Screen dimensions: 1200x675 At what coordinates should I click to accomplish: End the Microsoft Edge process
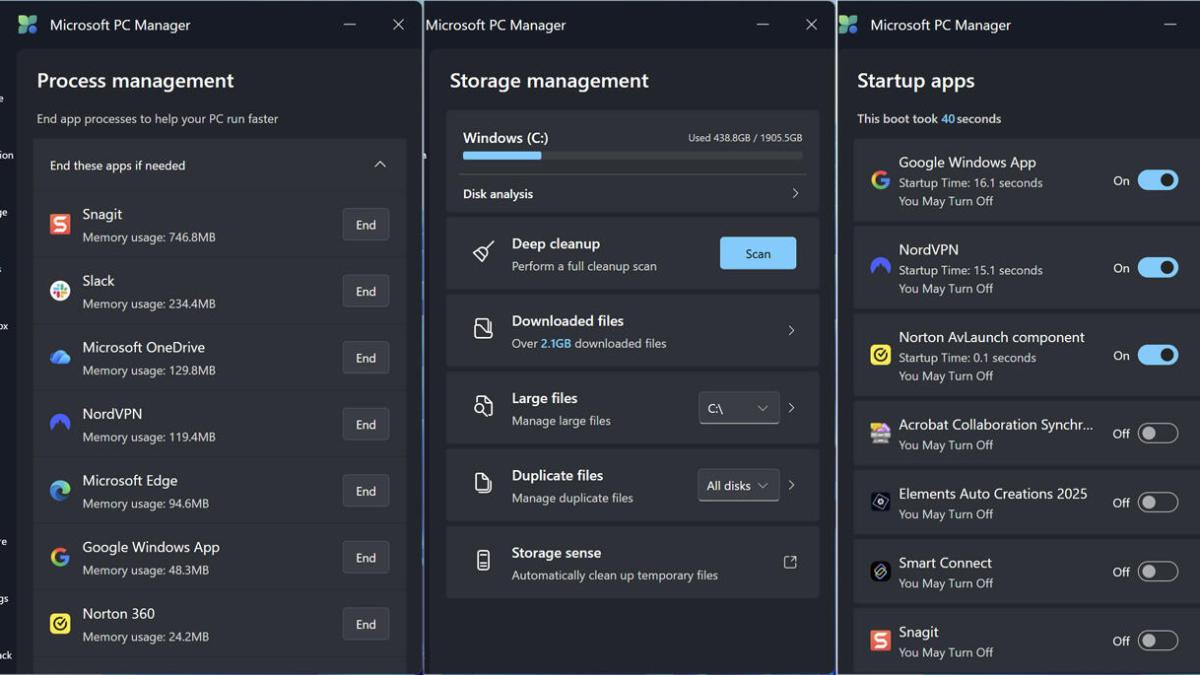tap(366, 491)
